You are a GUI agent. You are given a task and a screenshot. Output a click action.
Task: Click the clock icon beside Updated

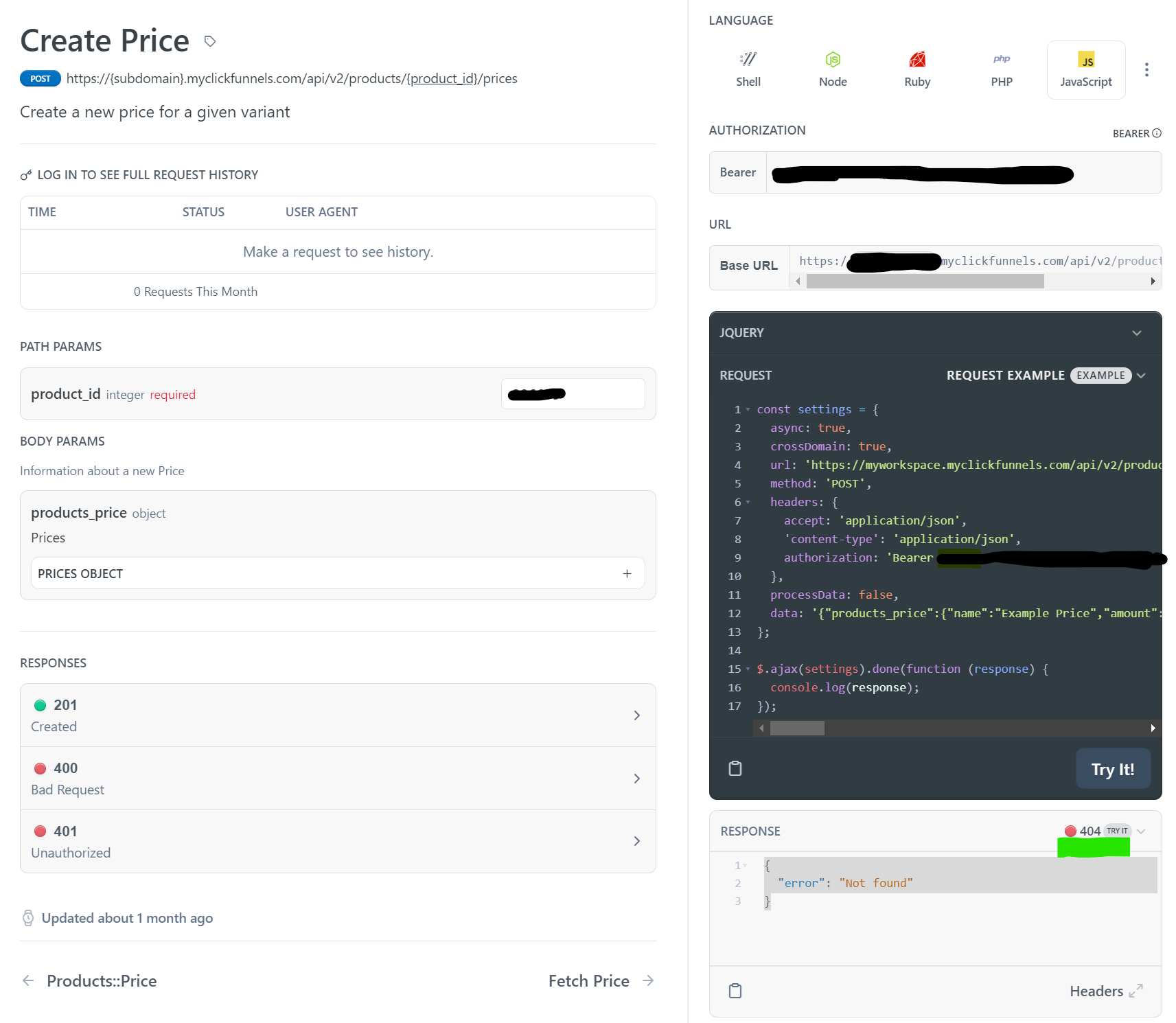28,918
